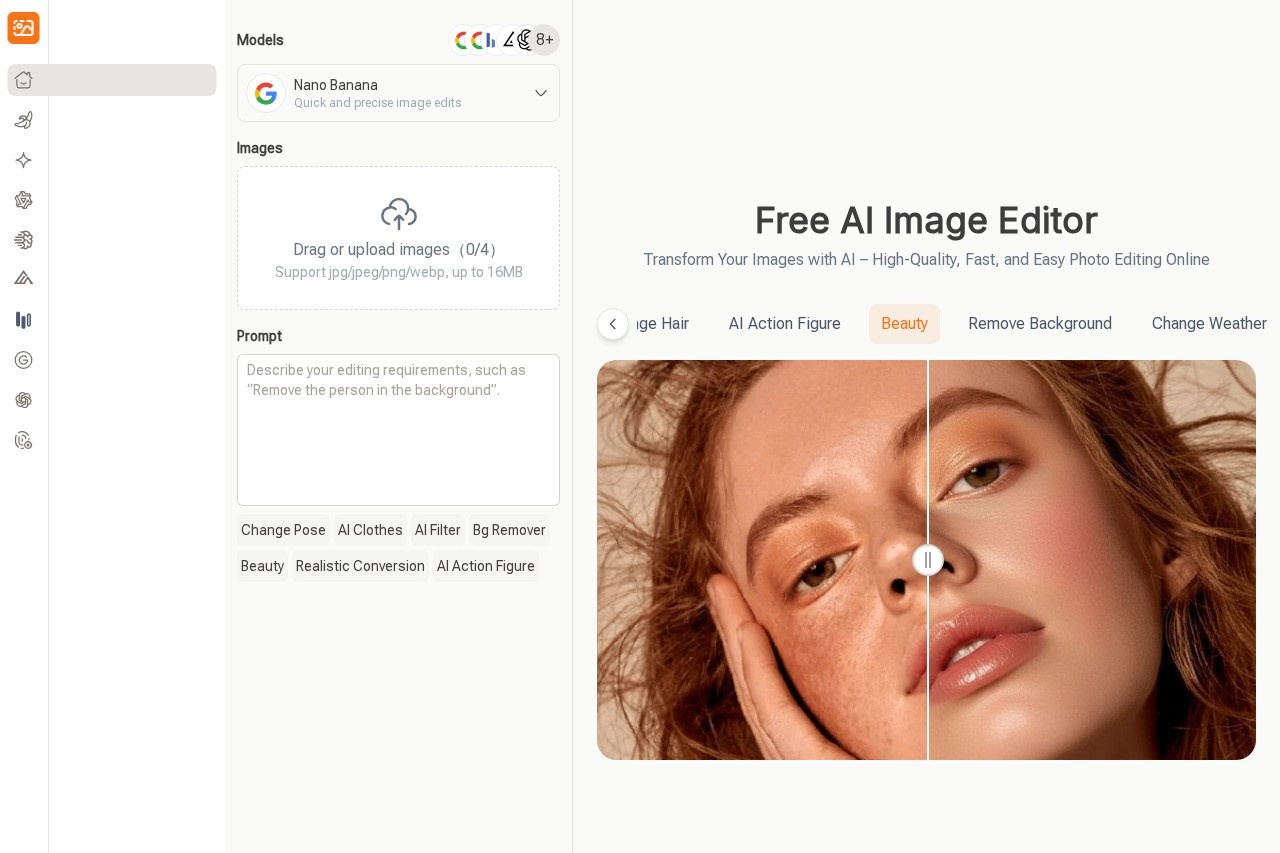This screenshot has width=1280, height=853.
Task: Click the left arrow beside Change Hair
Action: [x=613, y=324]
